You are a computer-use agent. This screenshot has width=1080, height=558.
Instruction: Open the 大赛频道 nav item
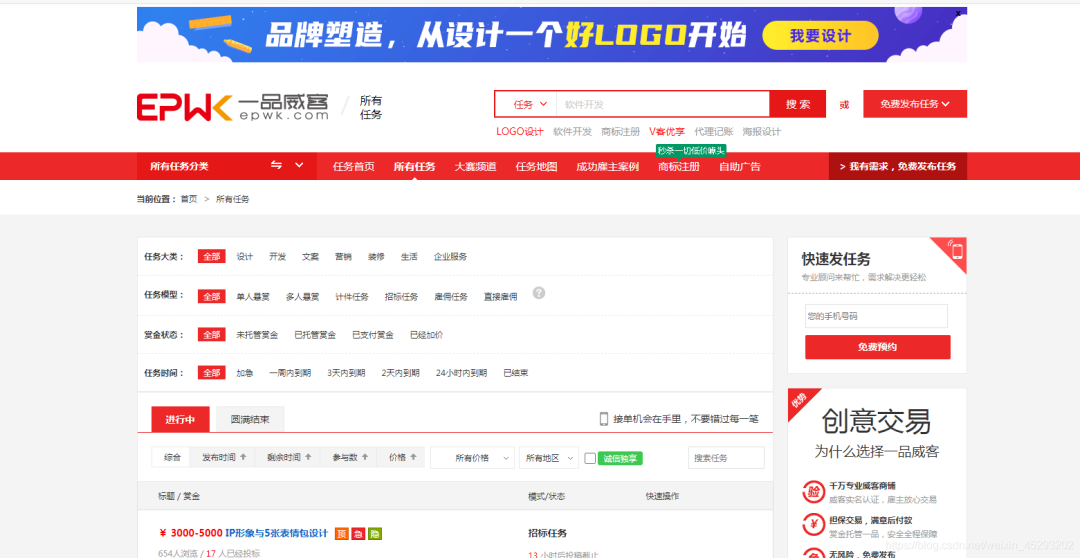tap(475, 166)
